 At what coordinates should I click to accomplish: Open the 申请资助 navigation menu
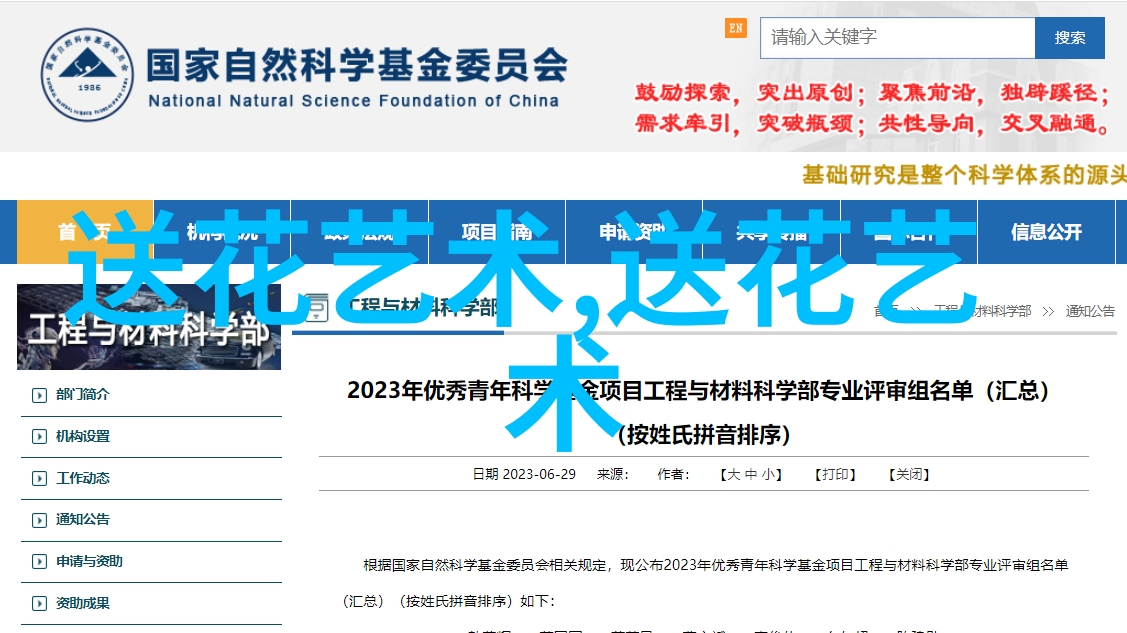pos(634,232)
